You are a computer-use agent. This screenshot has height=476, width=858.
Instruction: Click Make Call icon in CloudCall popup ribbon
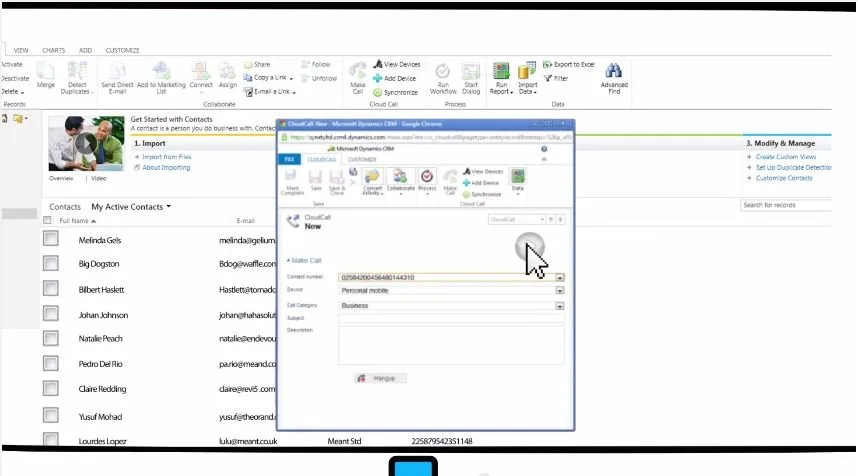(x=450, y=182)
